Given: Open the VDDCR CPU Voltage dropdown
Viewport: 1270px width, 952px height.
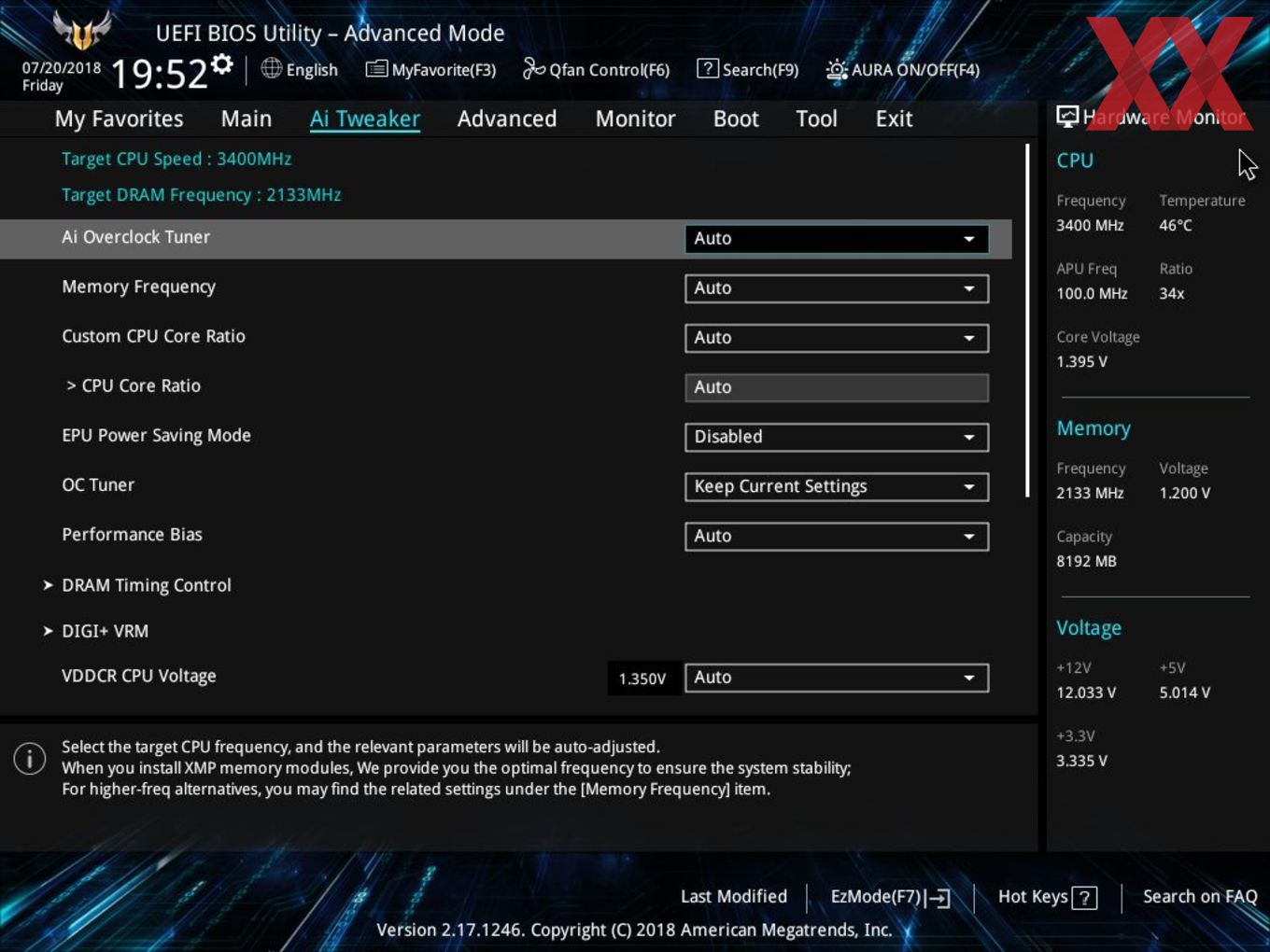Looking at the screenshot, I should point(837,678).
